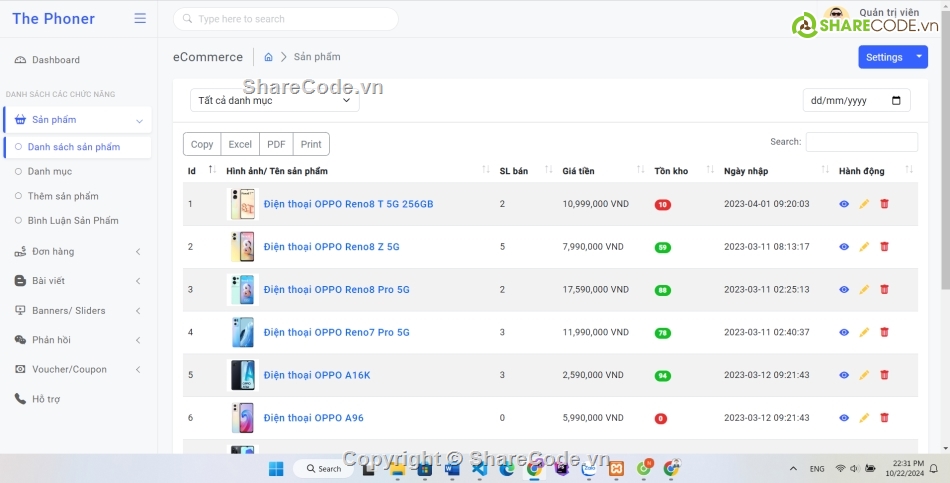
Task: Show hidden icons in system tray
Action: [793, 468]
